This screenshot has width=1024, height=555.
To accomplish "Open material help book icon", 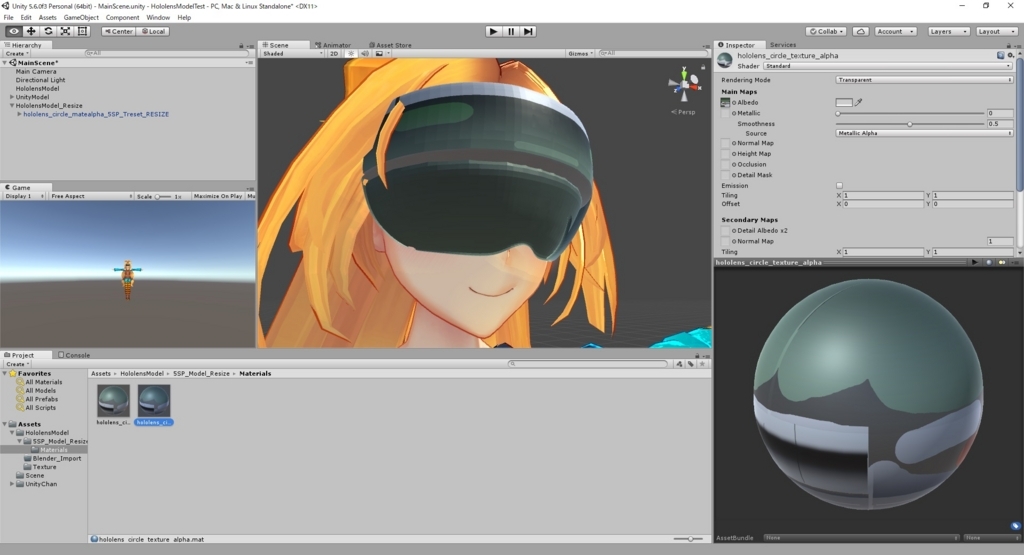I will coord(1000,56).
